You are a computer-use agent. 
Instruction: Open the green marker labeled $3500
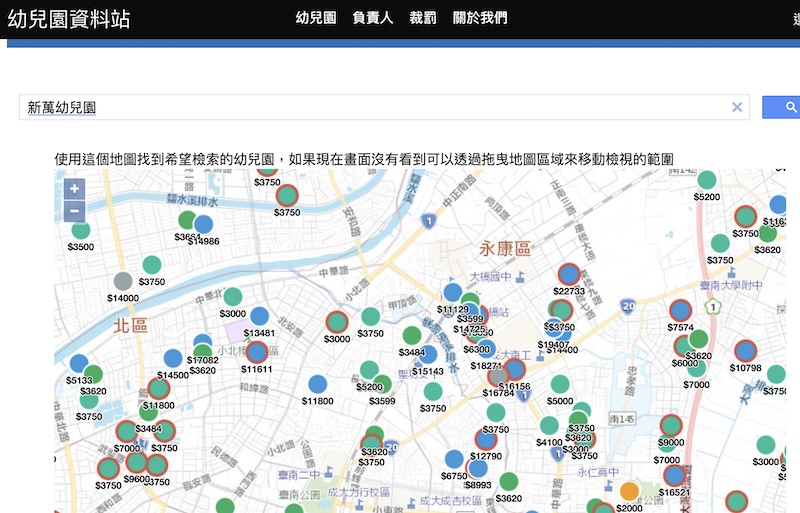coord(81,230)
